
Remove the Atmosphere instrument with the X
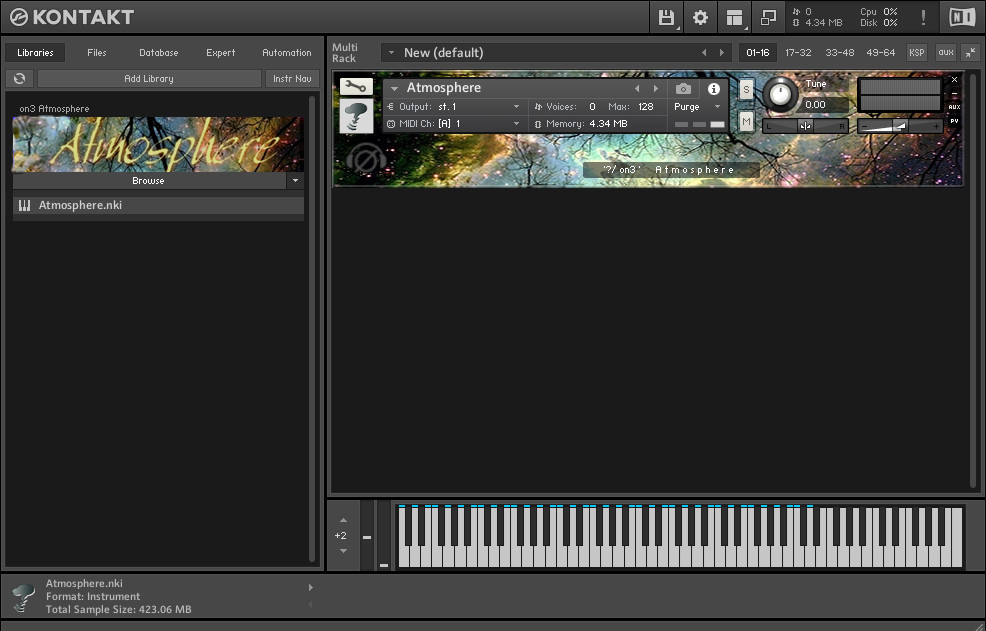point(954,80)
